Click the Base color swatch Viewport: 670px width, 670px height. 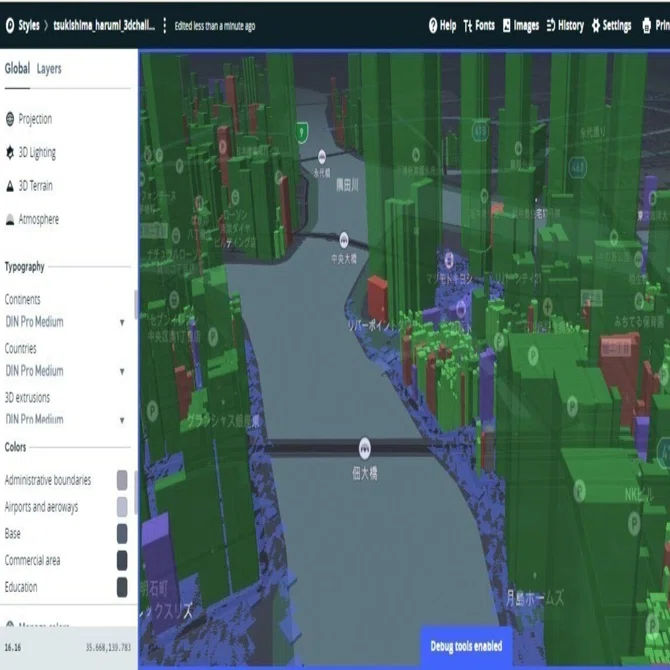click(122, 534)
